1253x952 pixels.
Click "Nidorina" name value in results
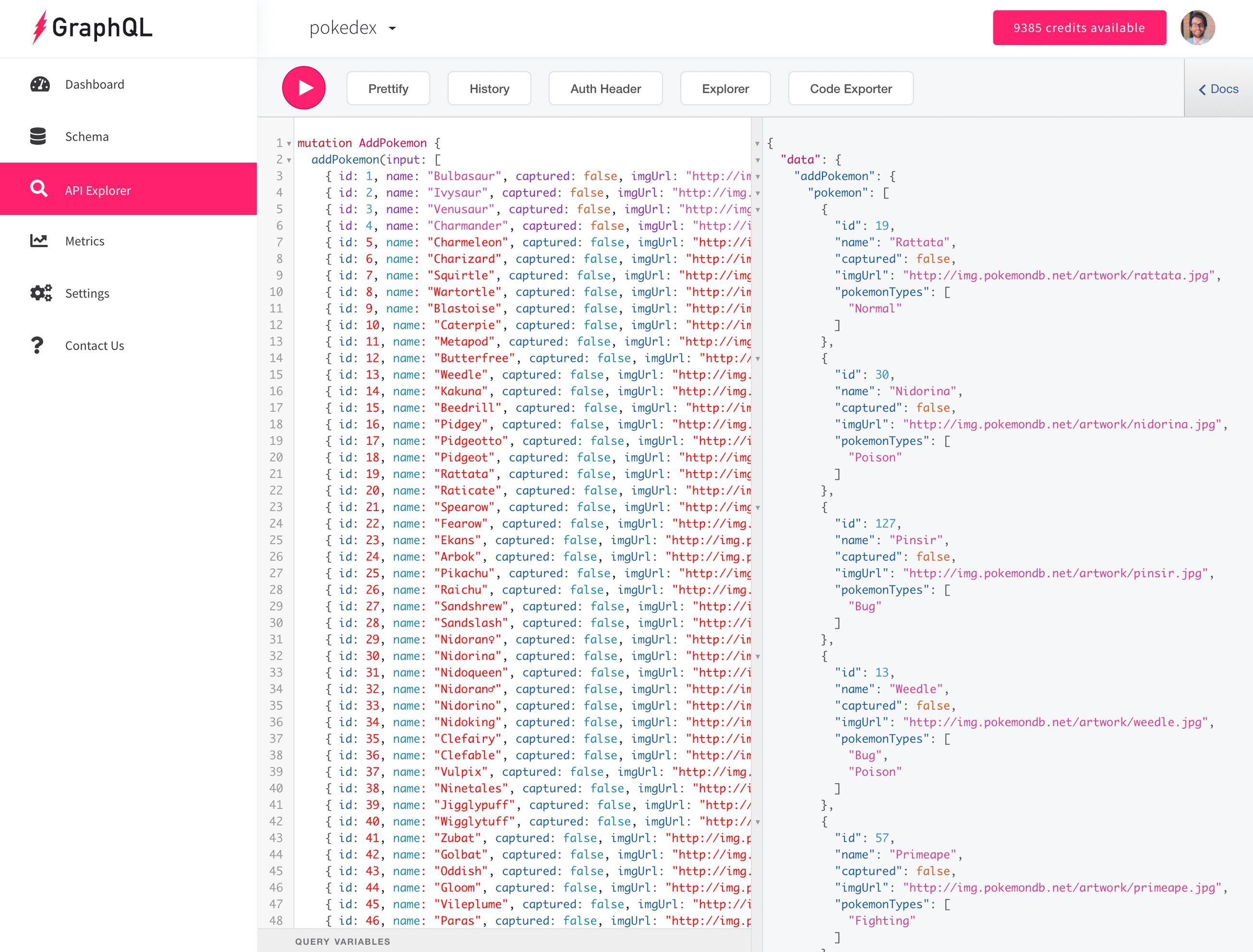pos(922,392)
